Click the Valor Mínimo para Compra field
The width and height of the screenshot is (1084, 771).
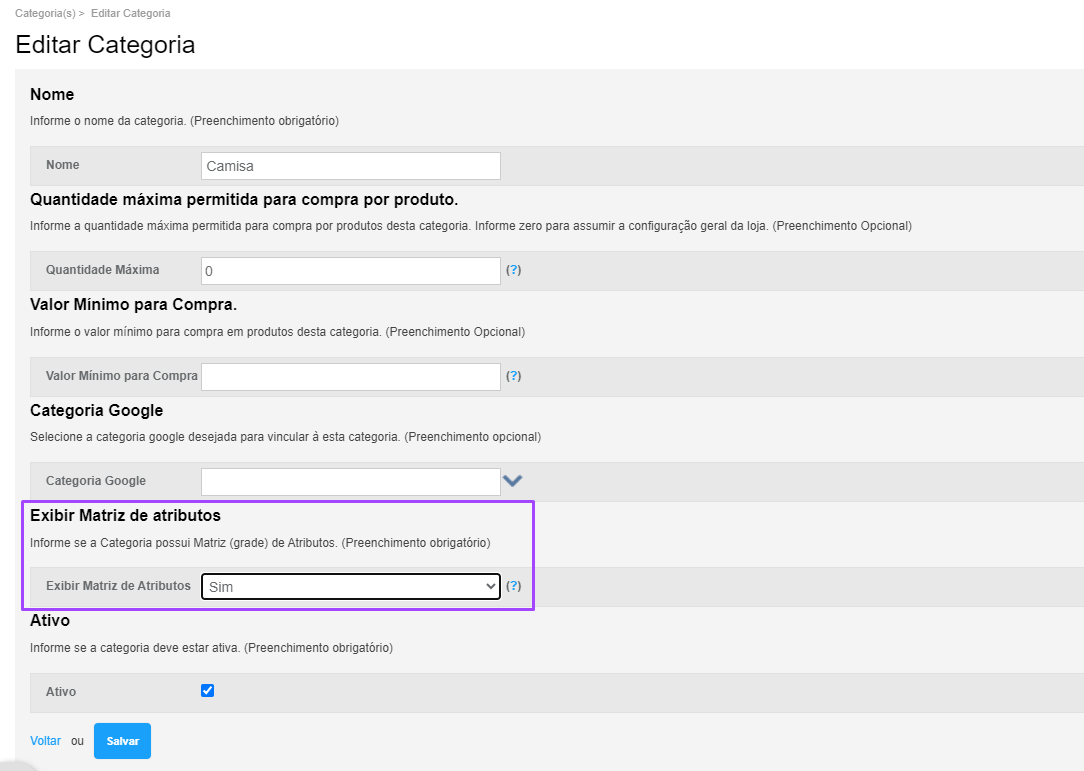tap(351, 377)
